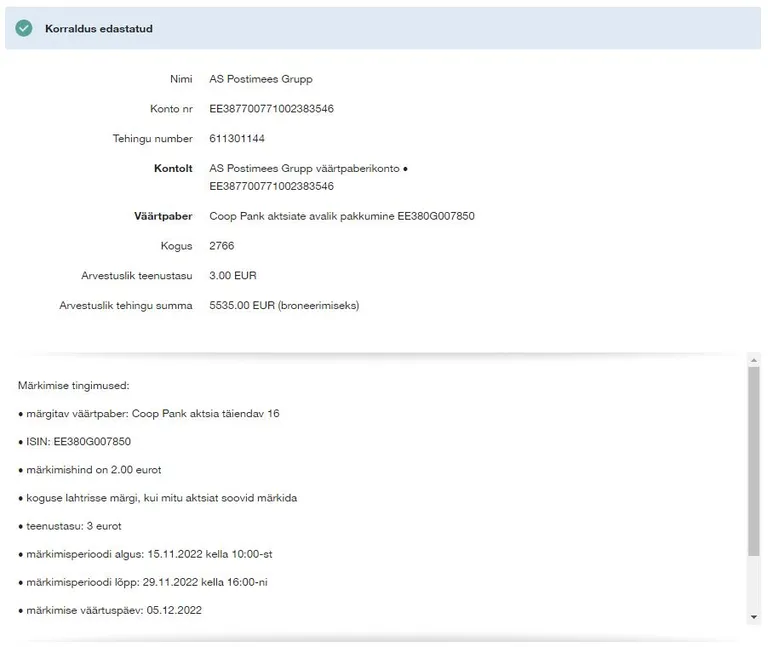768x647 pixels.
Task: Click the 'Nimi' label
Action: pos(181,79)
